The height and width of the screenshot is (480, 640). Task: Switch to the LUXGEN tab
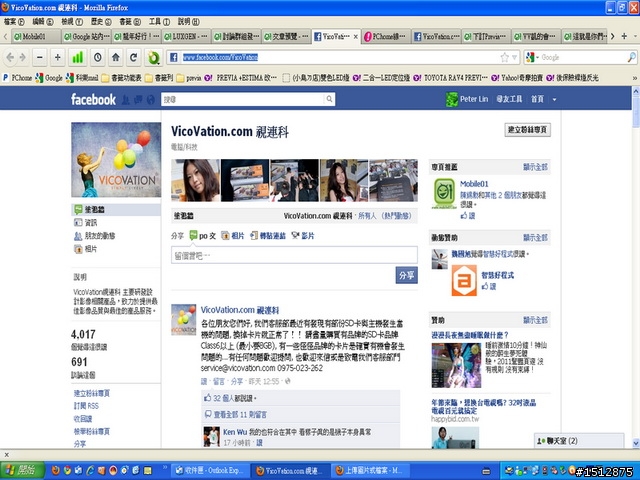186,37
